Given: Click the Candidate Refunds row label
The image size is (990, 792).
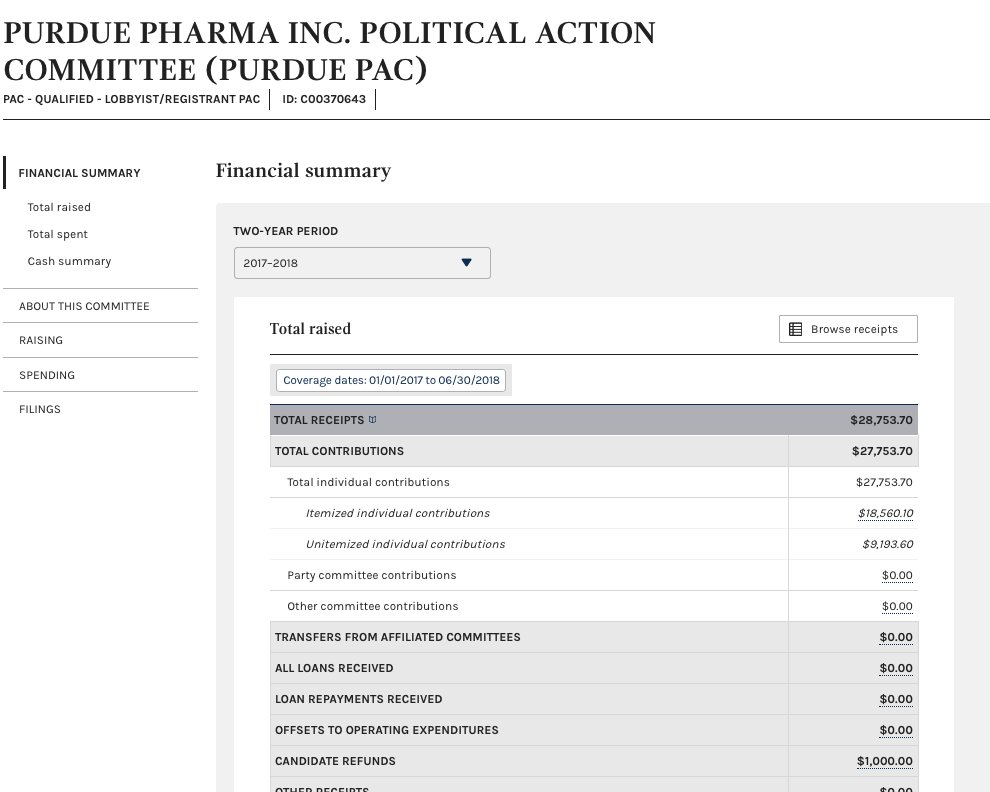Looking at the screenshot, I should coord(335,761).
